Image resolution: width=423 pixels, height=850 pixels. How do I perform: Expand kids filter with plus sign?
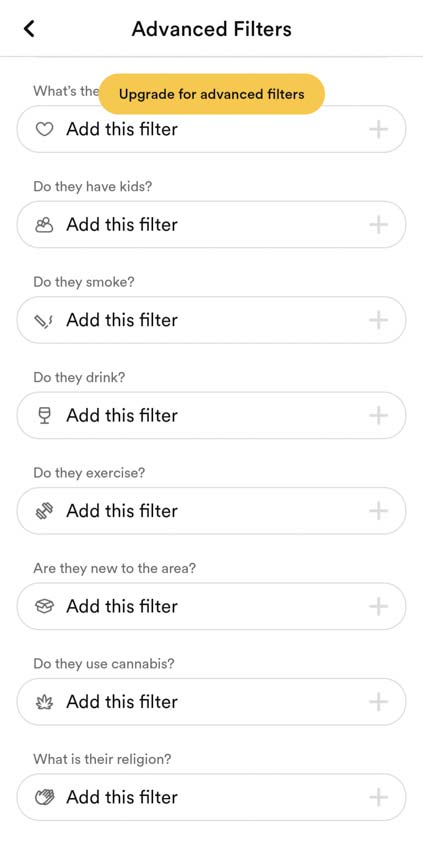pos(378,225)
